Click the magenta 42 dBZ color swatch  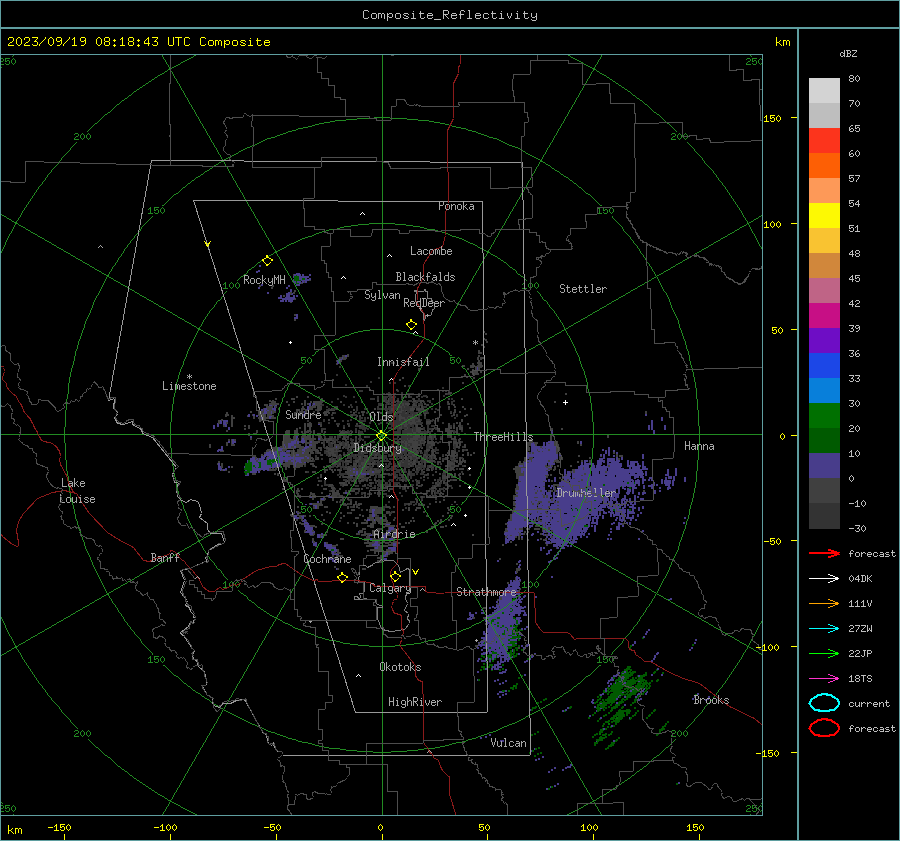824,316
